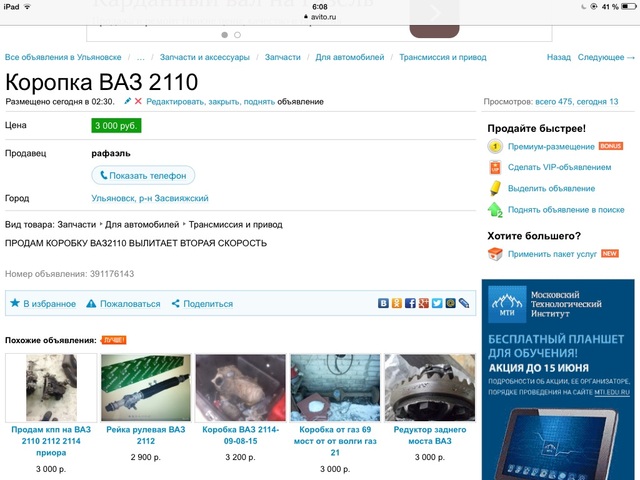Screen dimensions: 640x480
Task: Share the ad on Facebook
Action: pyautogui.click(x=410, y=303)
